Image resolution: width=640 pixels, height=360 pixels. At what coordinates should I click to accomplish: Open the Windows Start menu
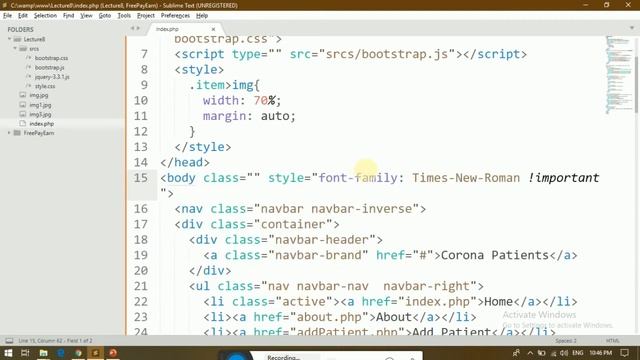[8, 353]
